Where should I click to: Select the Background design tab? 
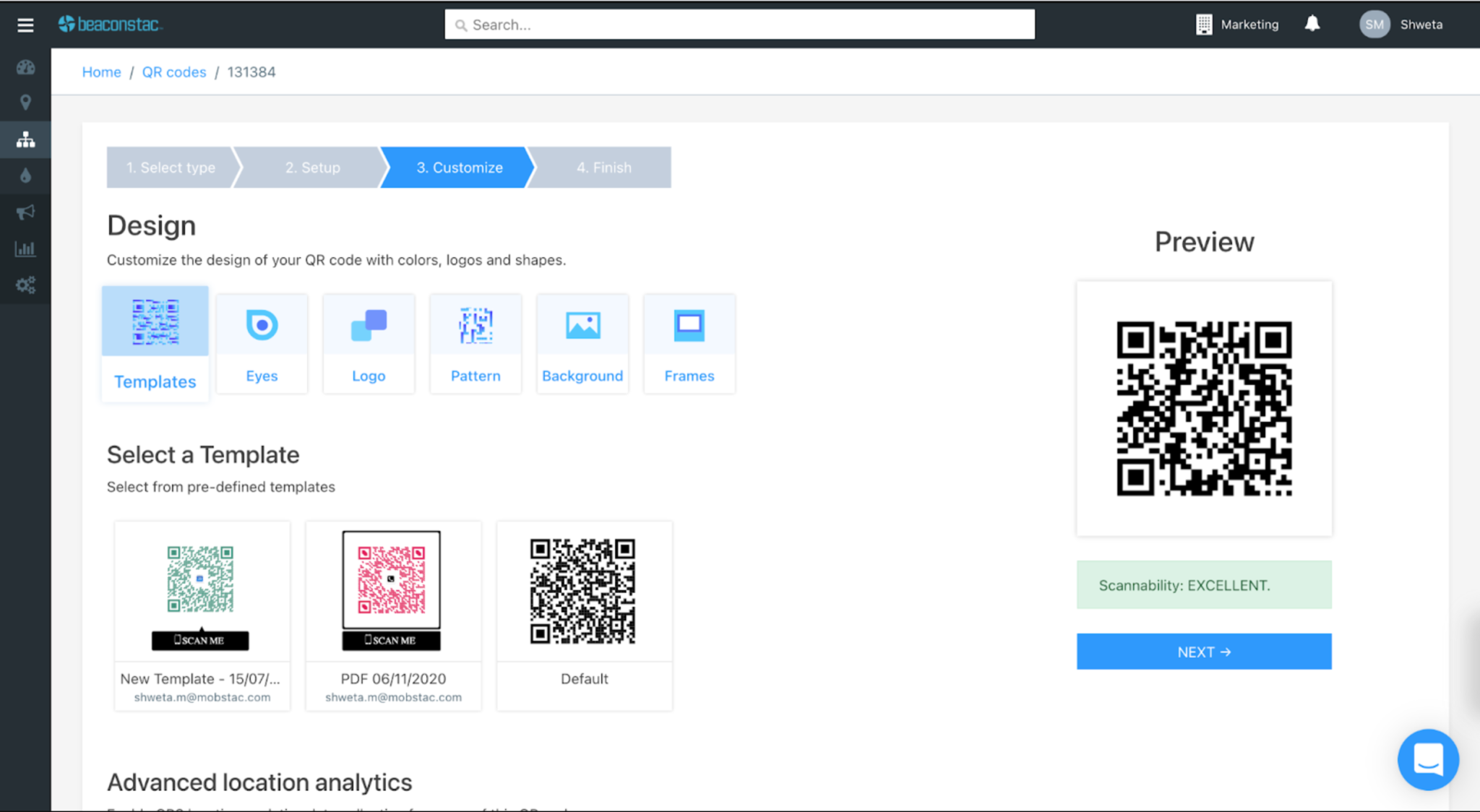[582, 344]
